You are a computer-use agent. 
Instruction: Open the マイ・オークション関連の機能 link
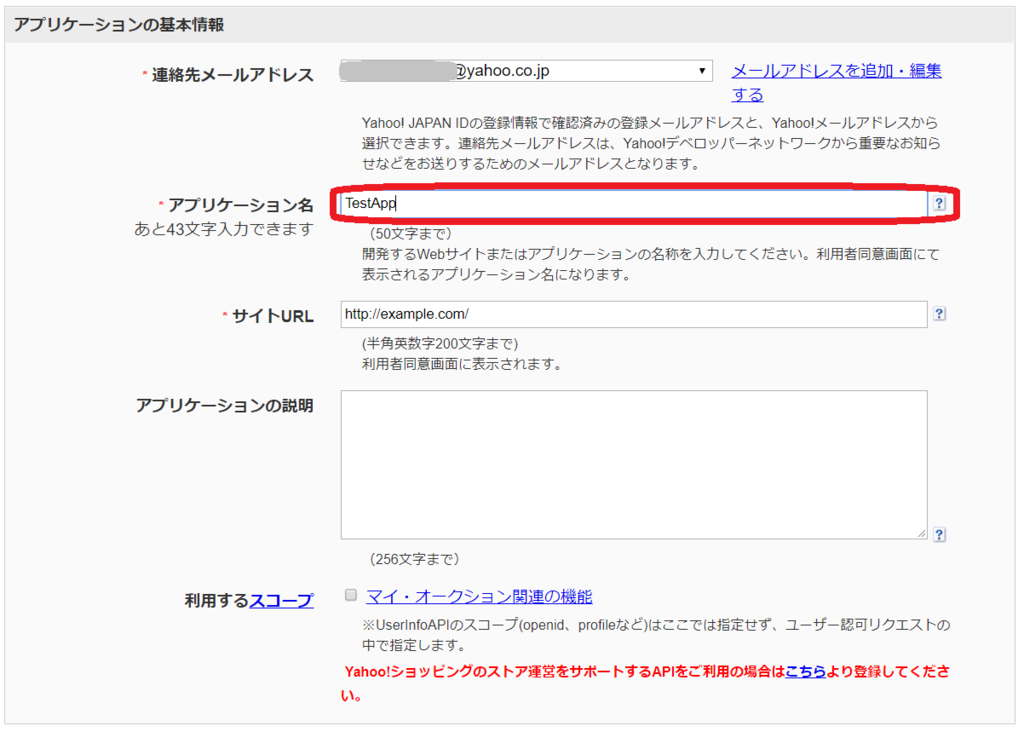tap(478, 594)
